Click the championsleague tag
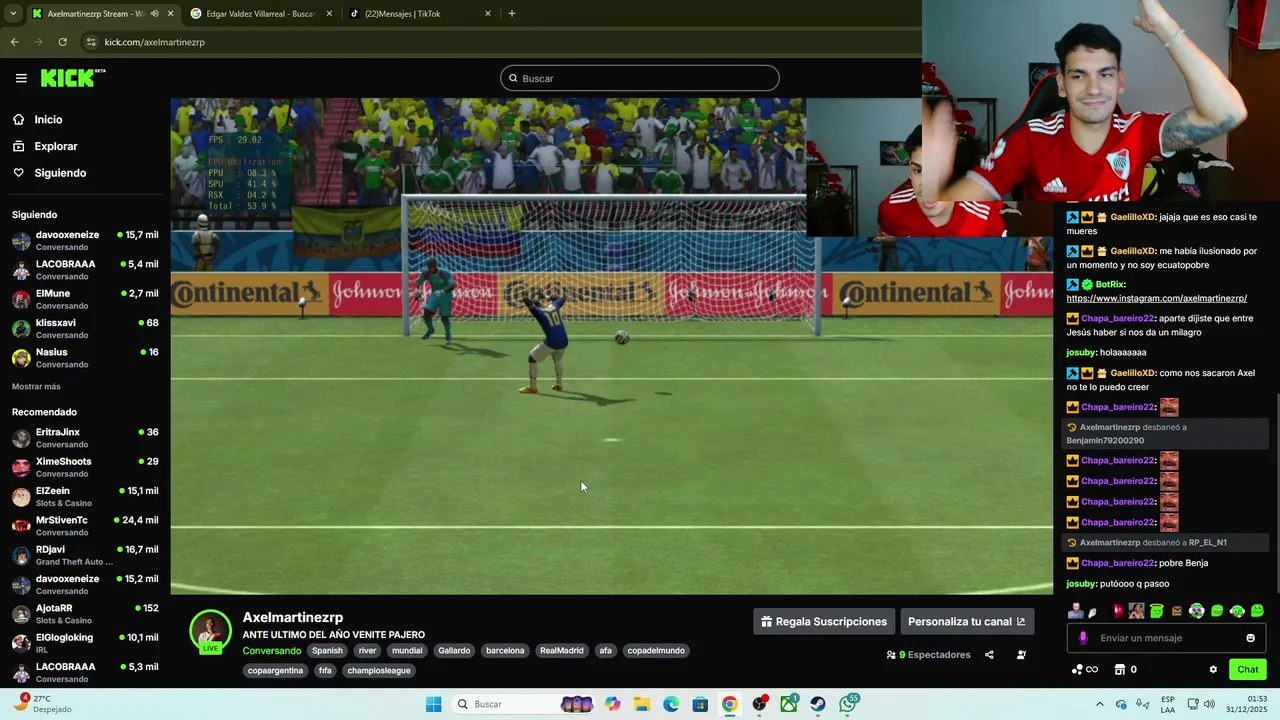The width and height of the screenshot is (1280, 720). coord(379,670)
